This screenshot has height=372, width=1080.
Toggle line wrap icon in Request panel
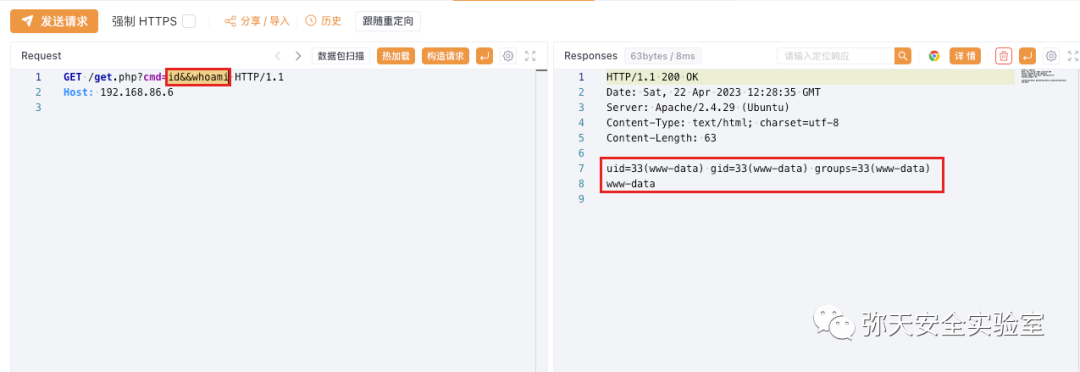(x=485, y=56)
